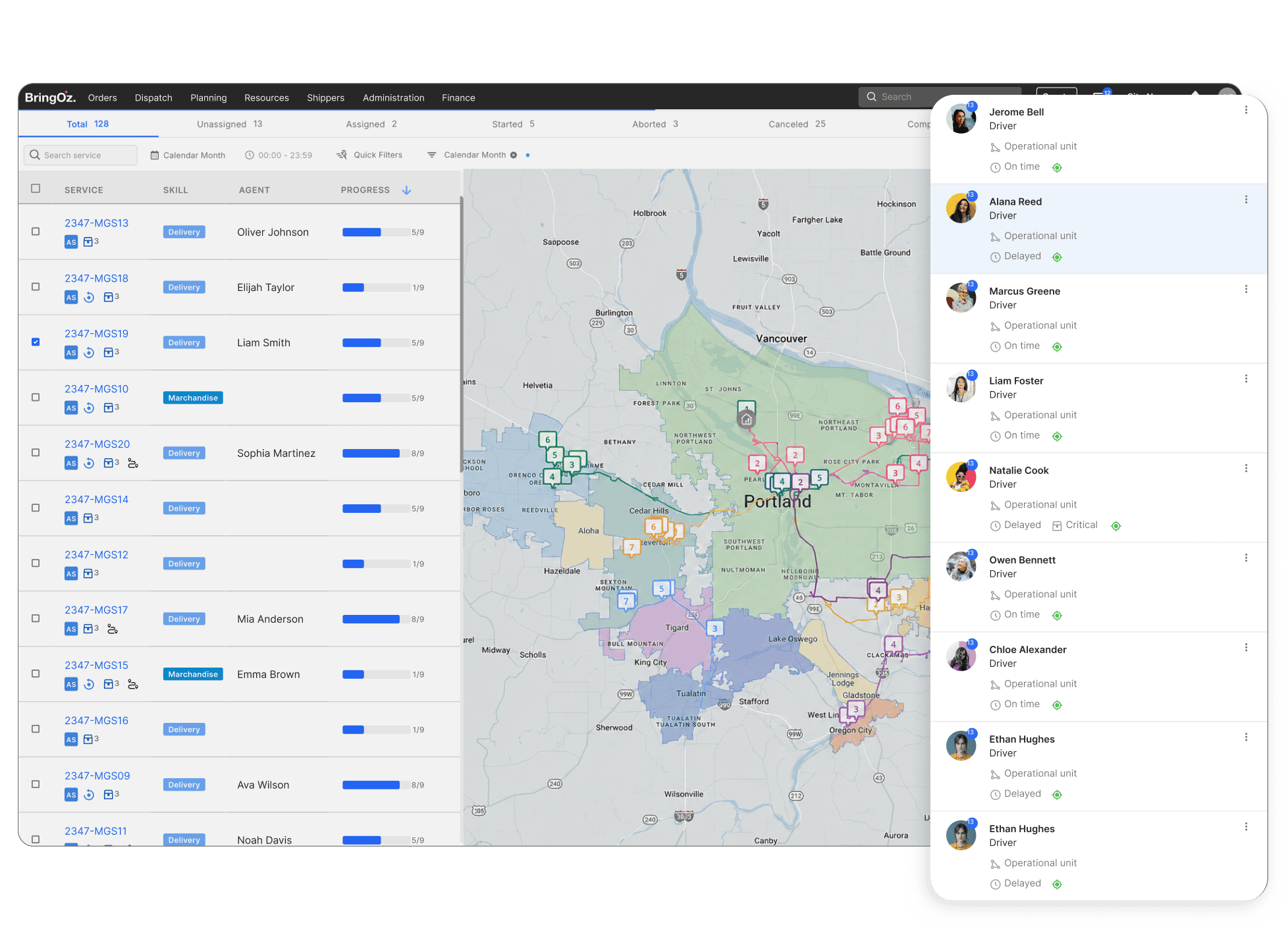Remove the Calendar Month filter chip
The height and width of the screenshot is (925, 1288).
pyautogui.click(x=514, y=155)
